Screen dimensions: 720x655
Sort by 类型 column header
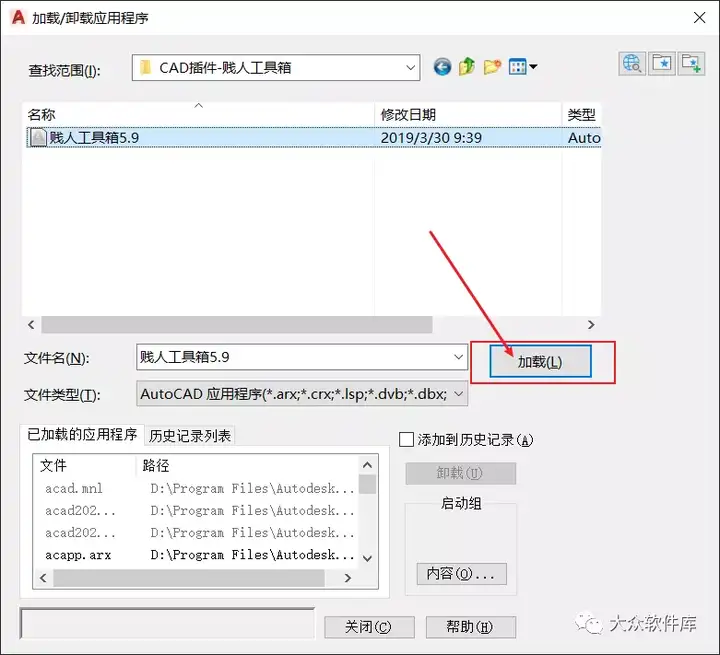tap(581, 114)
